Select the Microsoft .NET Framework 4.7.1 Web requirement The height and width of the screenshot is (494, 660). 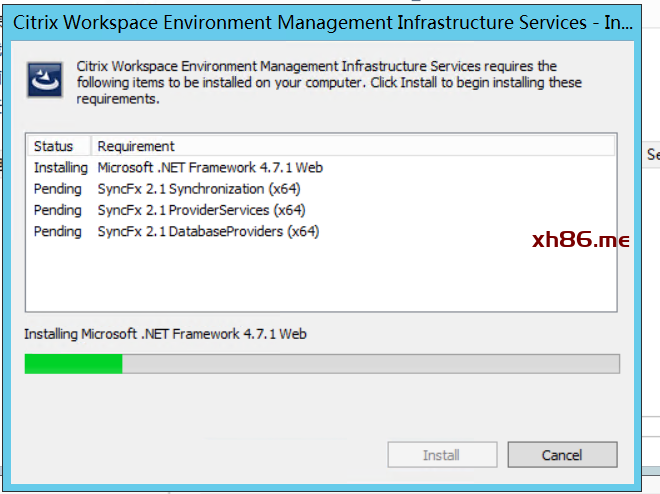click(210, 168)
